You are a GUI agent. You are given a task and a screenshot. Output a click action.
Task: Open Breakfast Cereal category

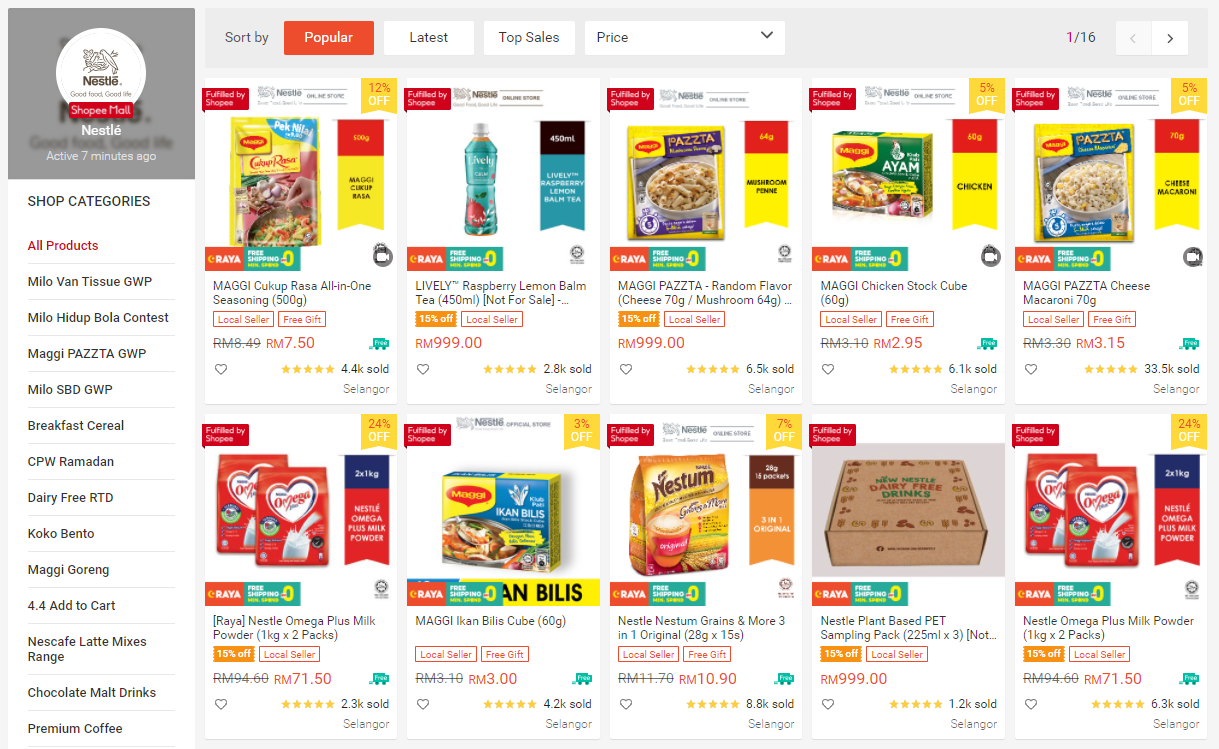76,425
